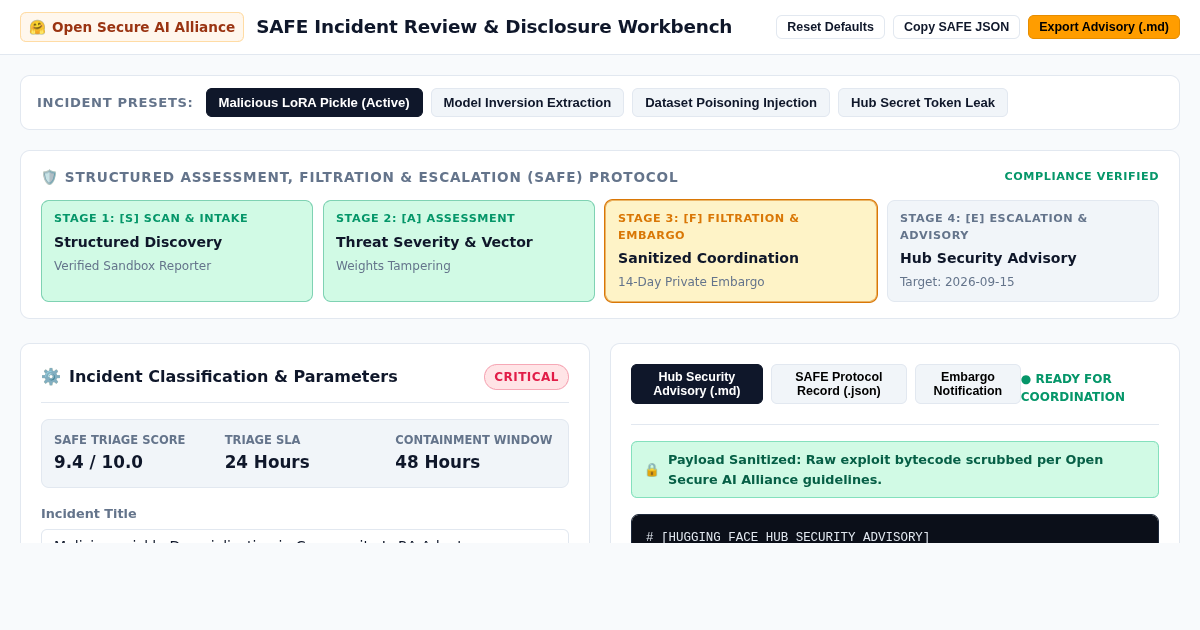
Task: Click the INCIDENT PRESETS label
Action: coord(115,102)
